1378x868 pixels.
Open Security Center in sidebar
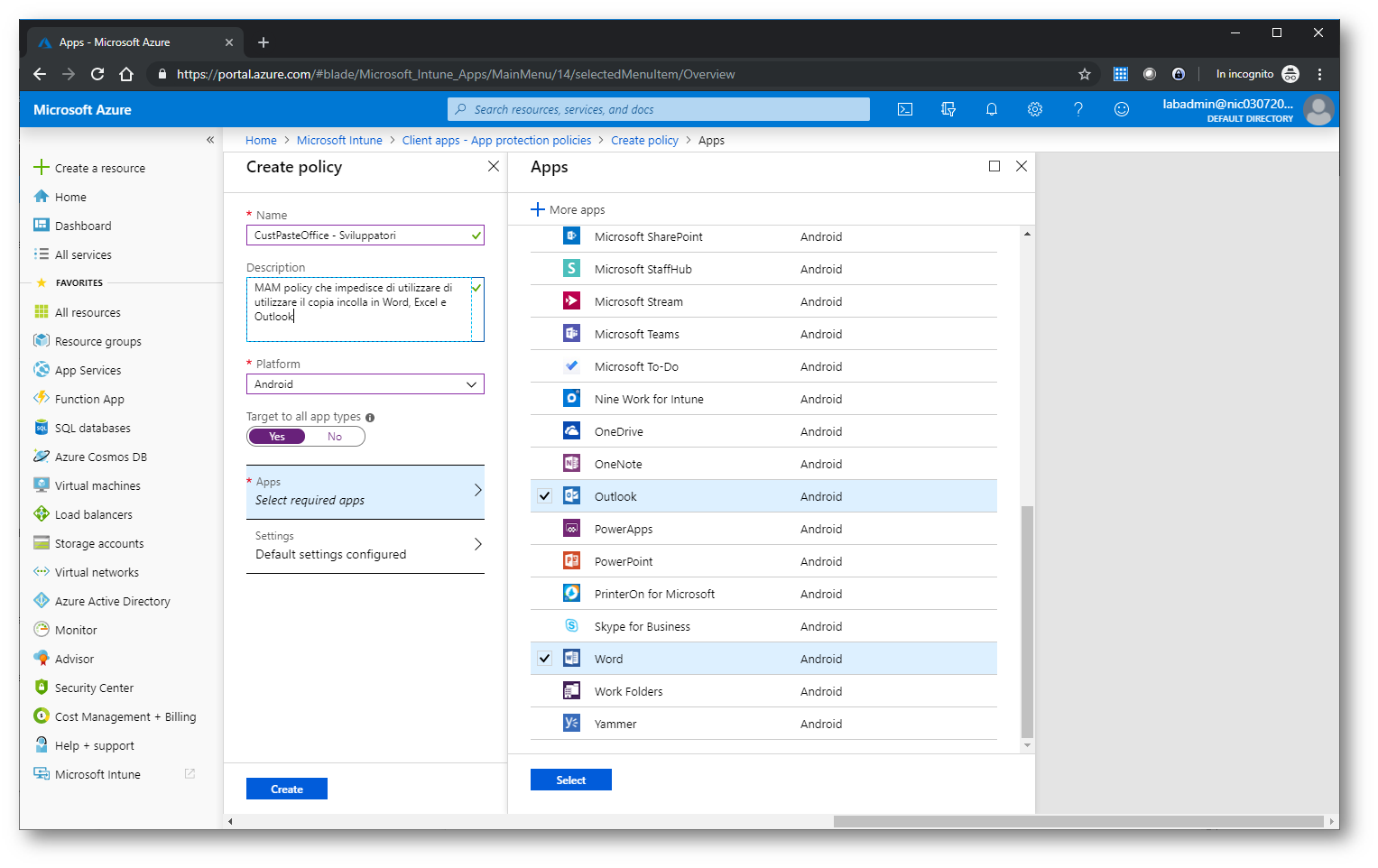point(94,688)
